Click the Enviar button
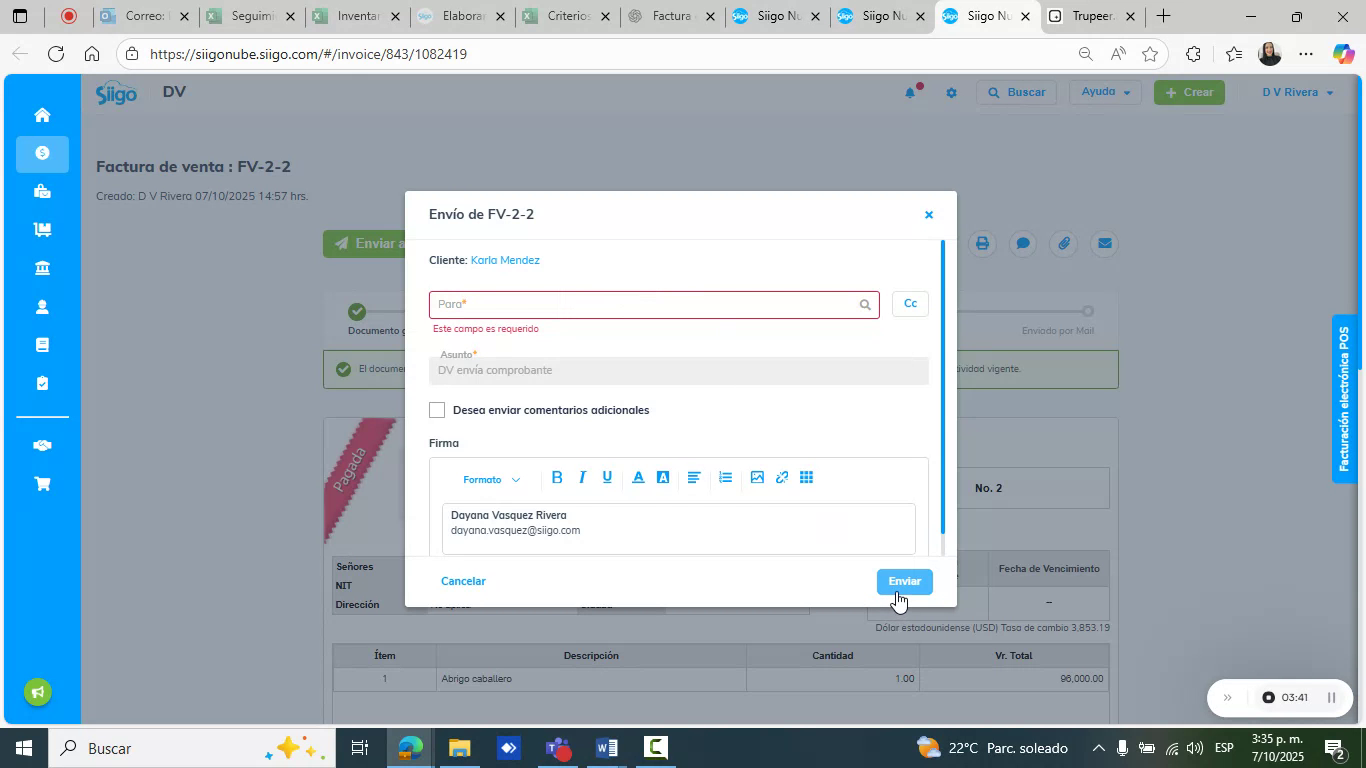 (x=905, y=582)
